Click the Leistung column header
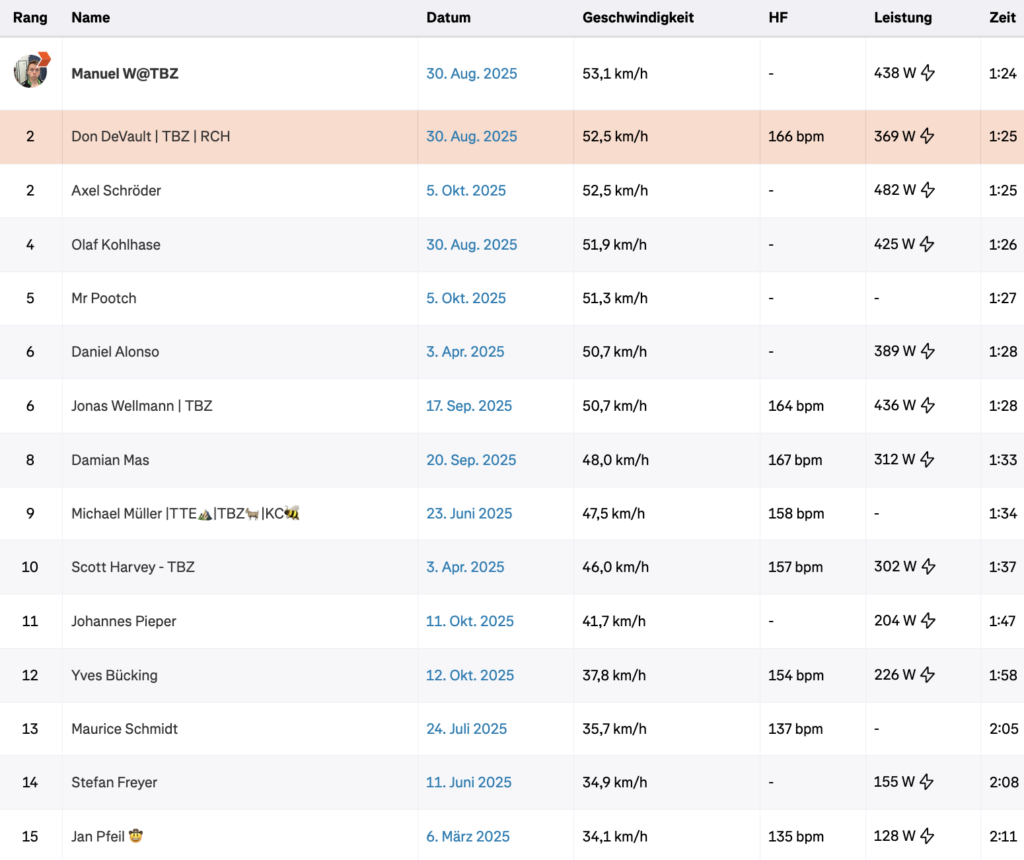Image resolution: width=1024 pixels, height=860 pixels. coord(902,18)
